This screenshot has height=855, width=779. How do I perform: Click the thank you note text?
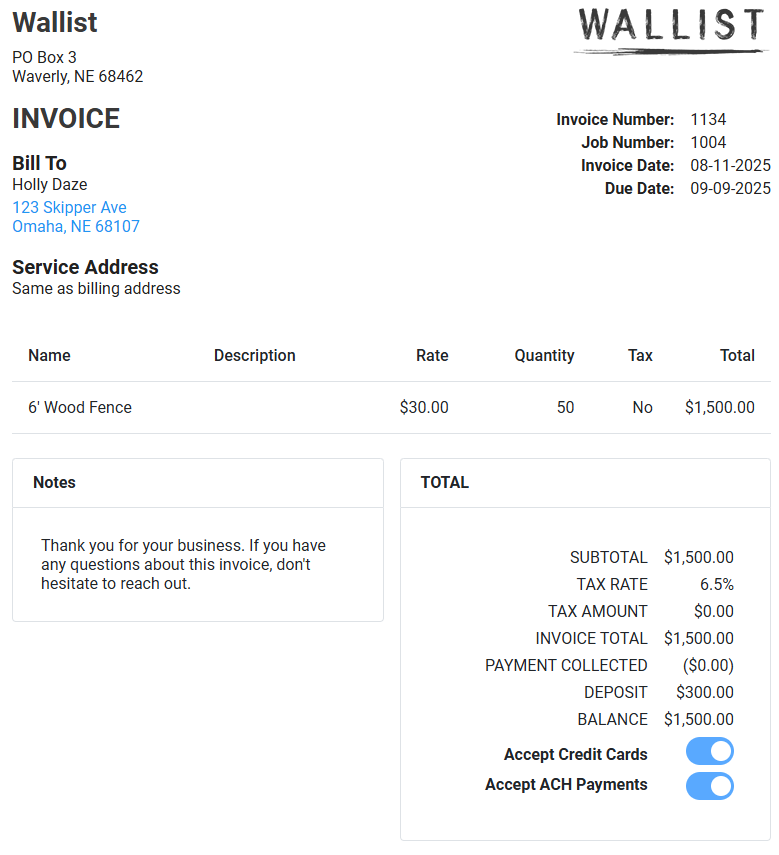point(183,564)
